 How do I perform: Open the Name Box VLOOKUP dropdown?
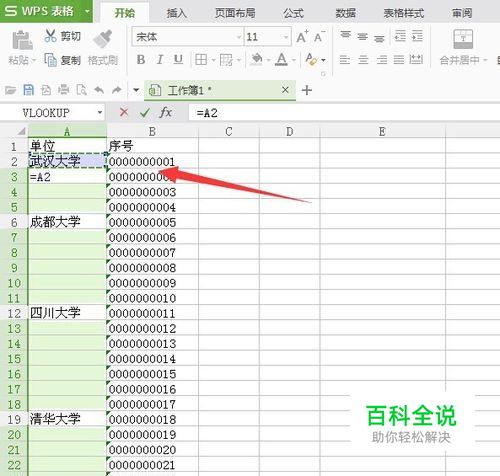100,113
